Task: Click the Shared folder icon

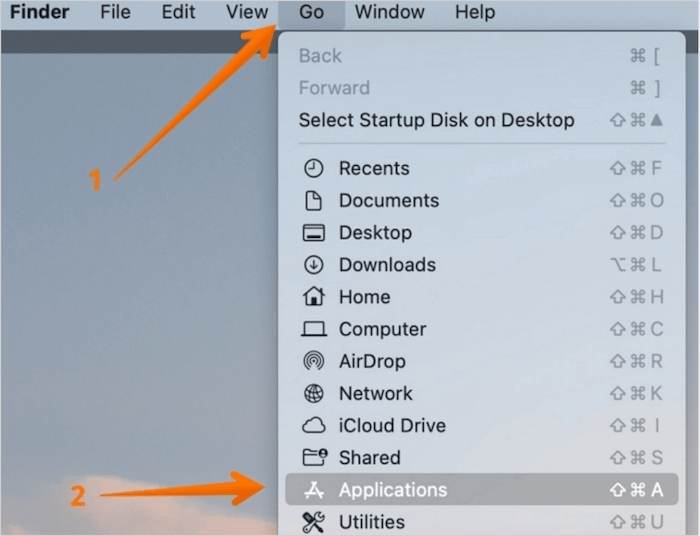Action: point(314,457)
